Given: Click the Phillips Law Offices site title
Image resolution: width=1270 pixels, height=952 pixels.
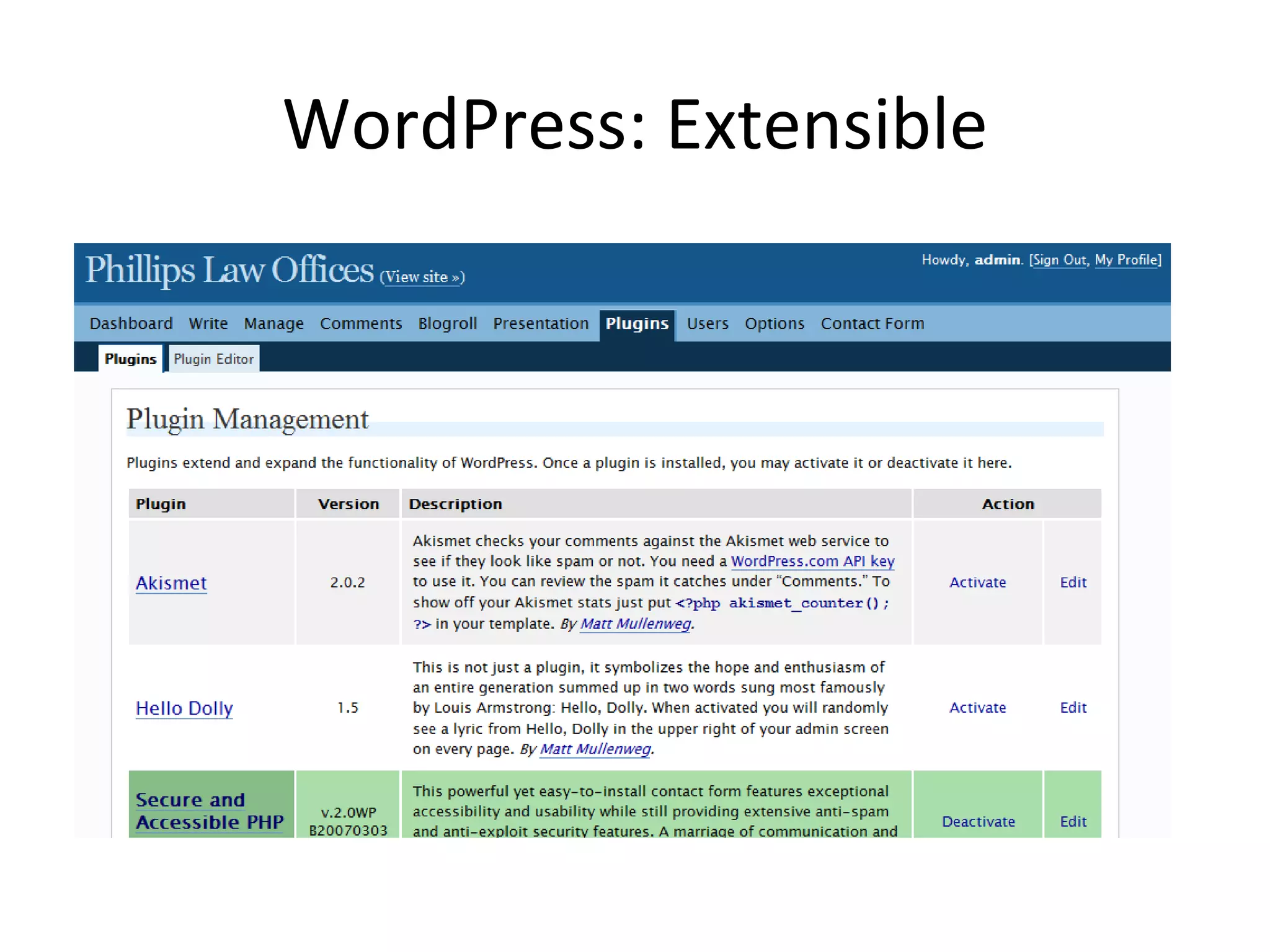Looking at the screenshot, I should coord(229,270).
